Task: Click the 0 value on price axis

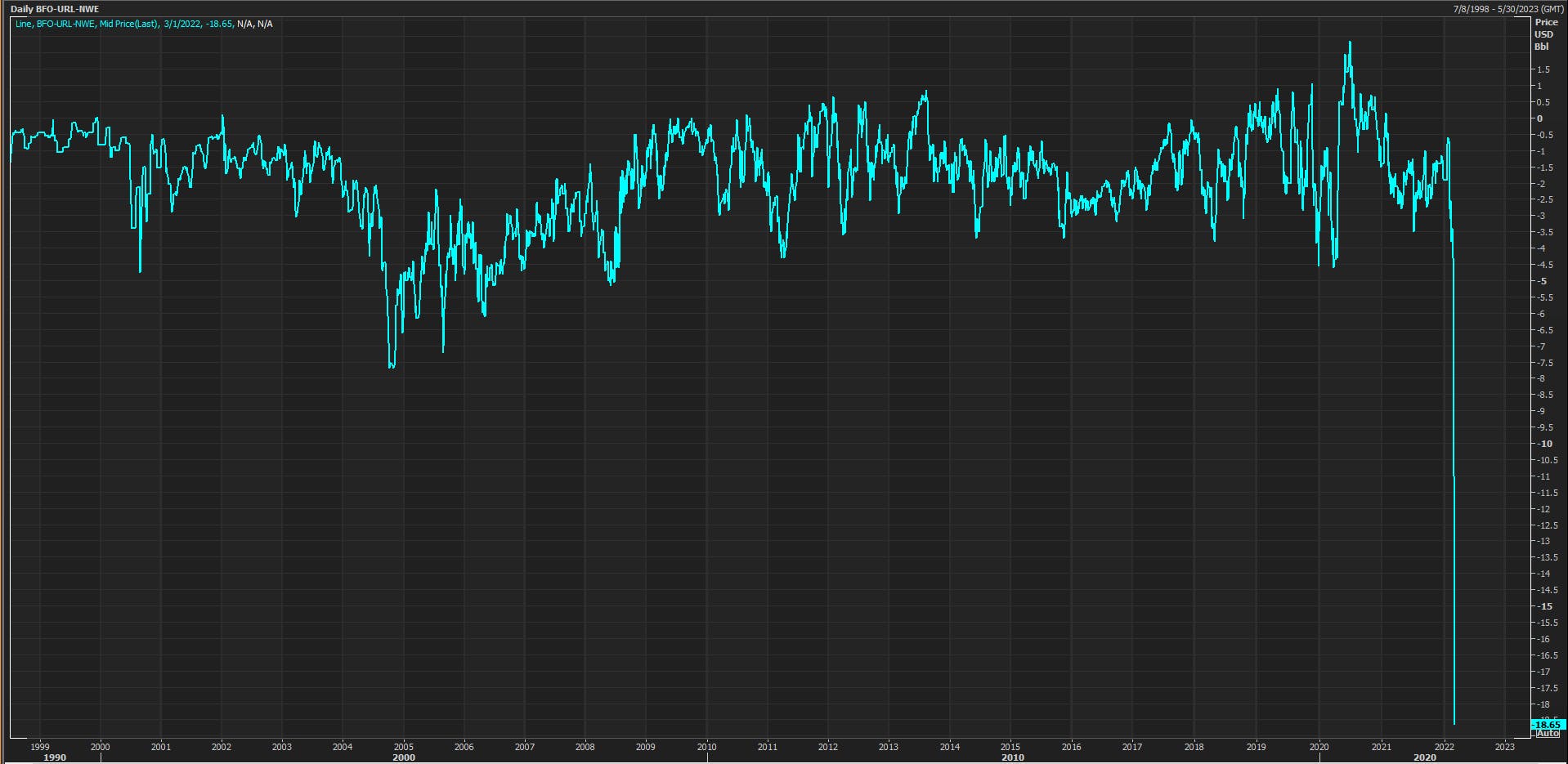Action: pyautogui.click(x=1540, y=118)
